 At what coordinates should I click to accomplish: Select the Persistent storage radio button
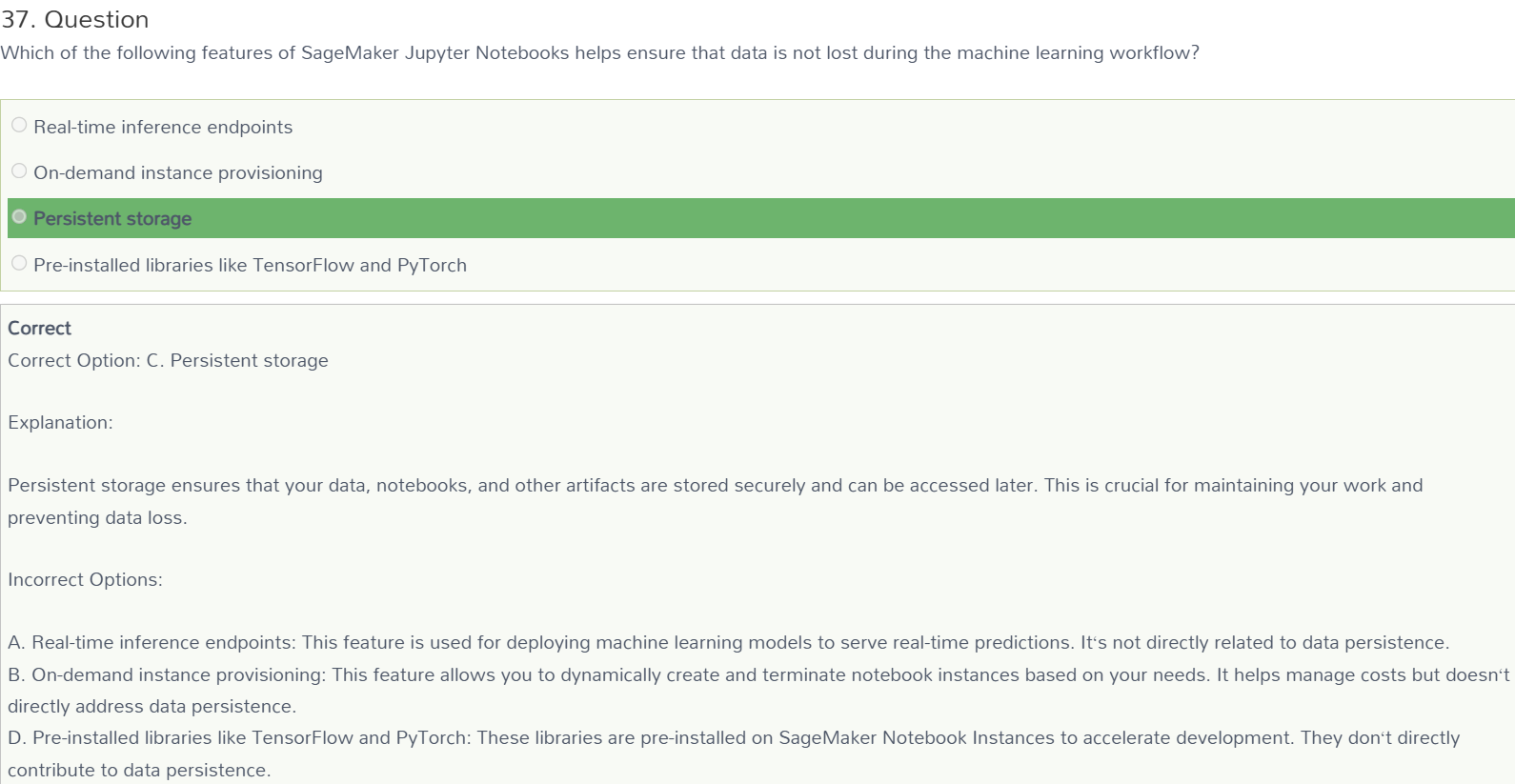pos(19,216)
